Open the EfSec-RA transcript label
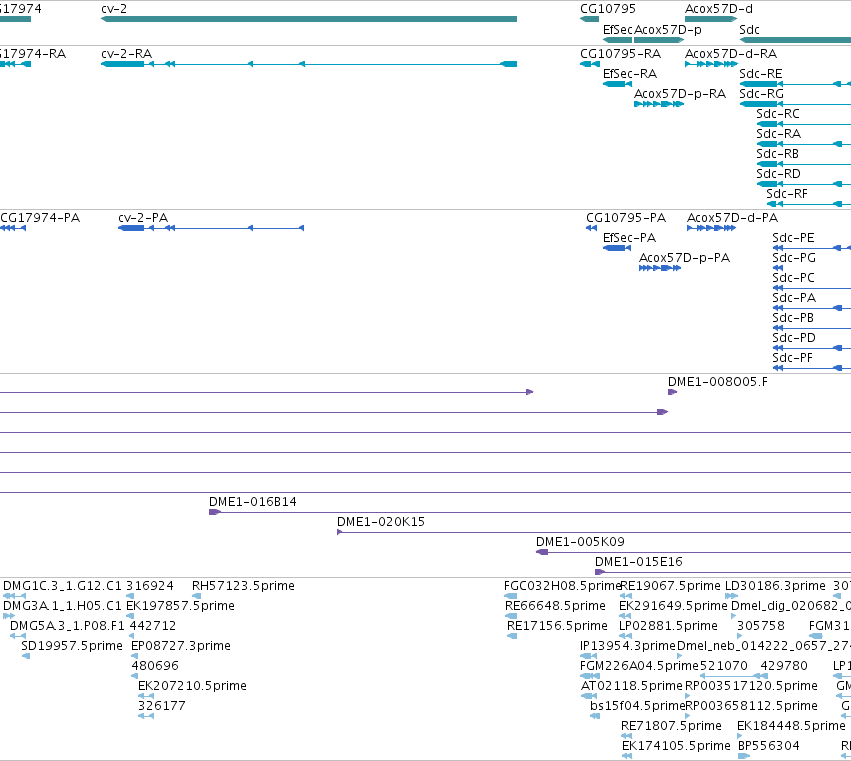This screenshot has height=761, width=851. coord(630,74)
